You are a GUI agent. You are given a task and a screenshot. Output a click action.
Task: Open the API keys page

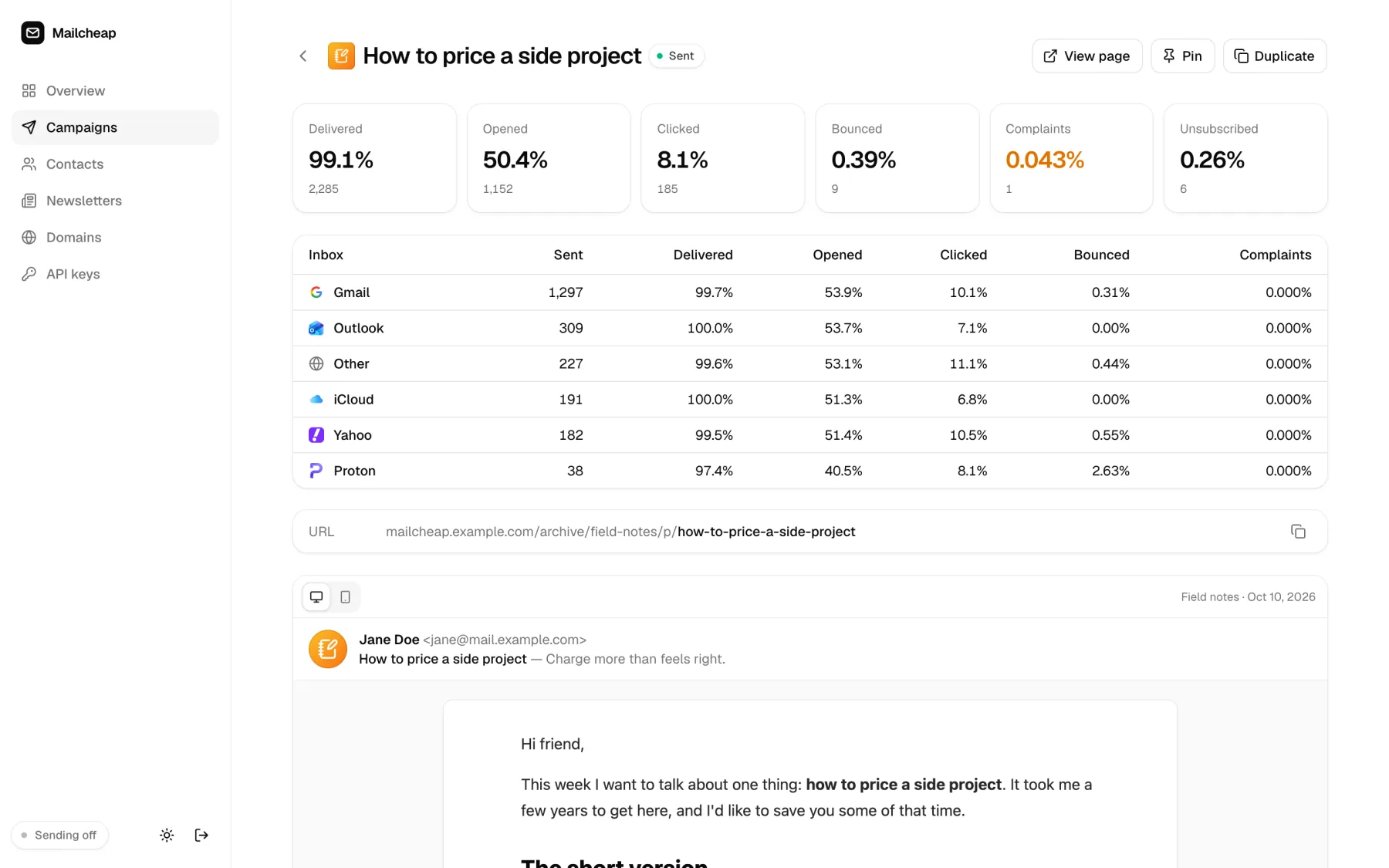pos(115,274)
